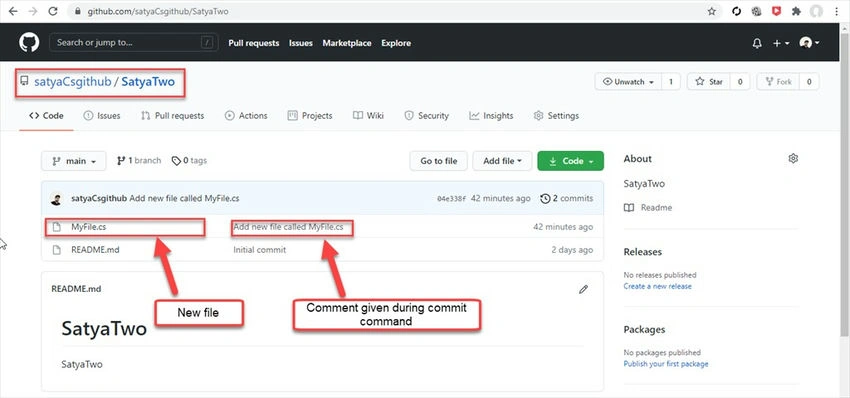Click the commit author avatar
Screen dimensions: 850x398
[56, 198]
